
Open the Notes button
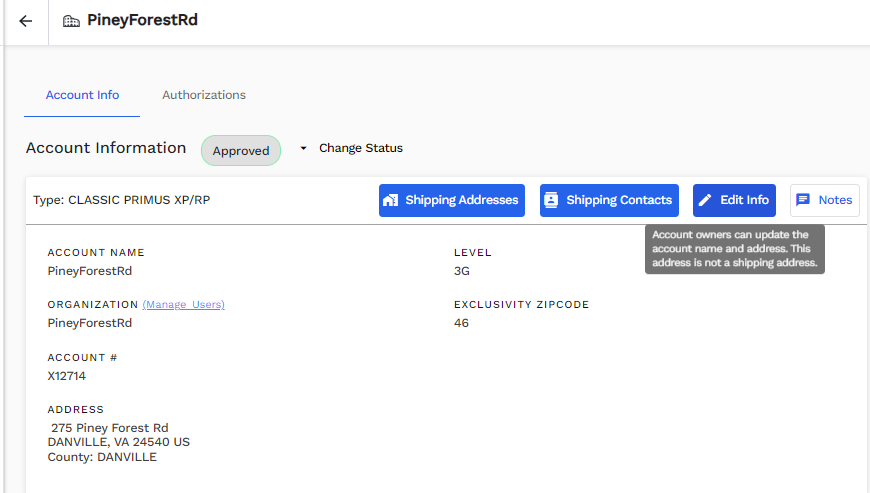(825, 200)
